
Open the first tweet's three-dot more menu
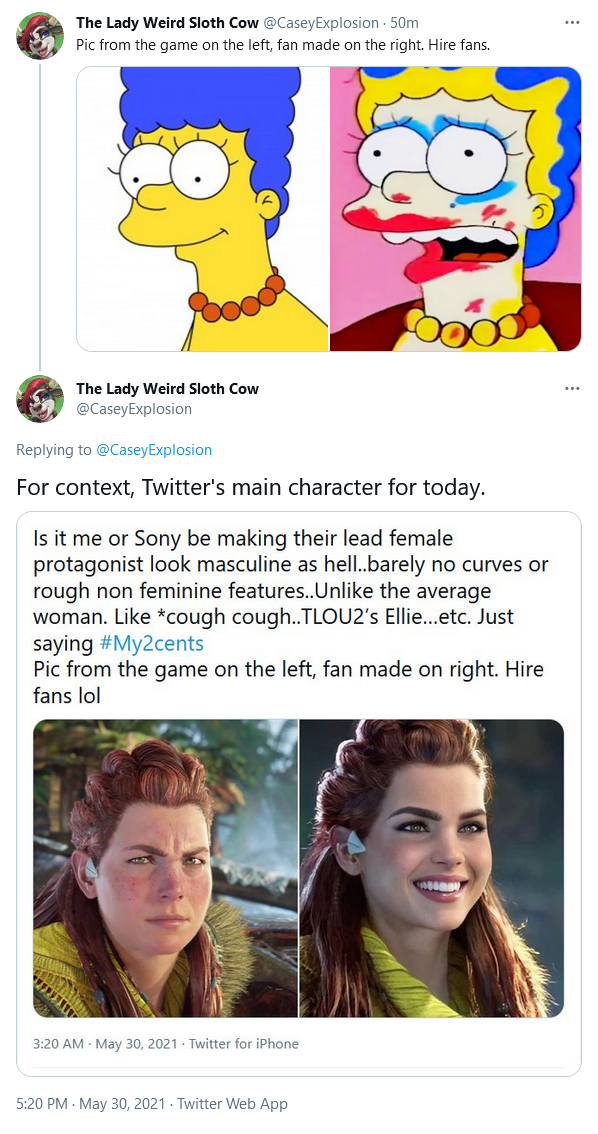[572, 22]
